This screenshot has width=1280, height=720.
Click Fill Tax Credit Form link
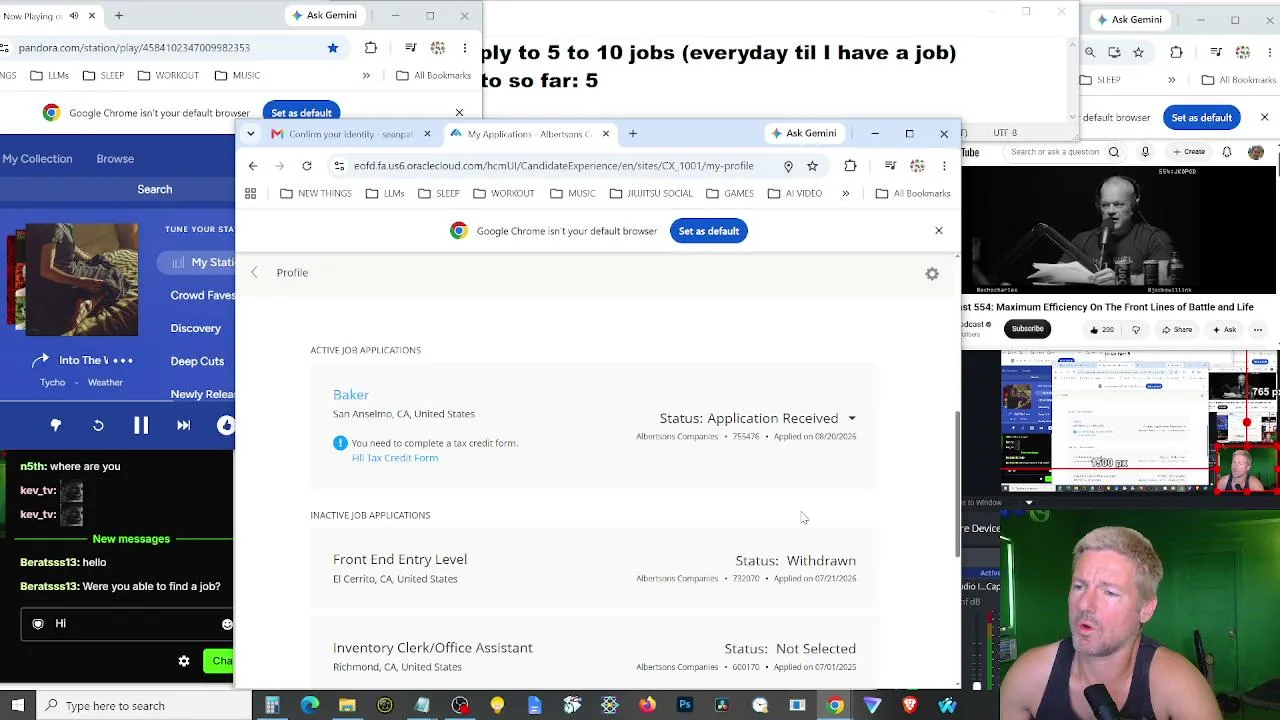395,458
